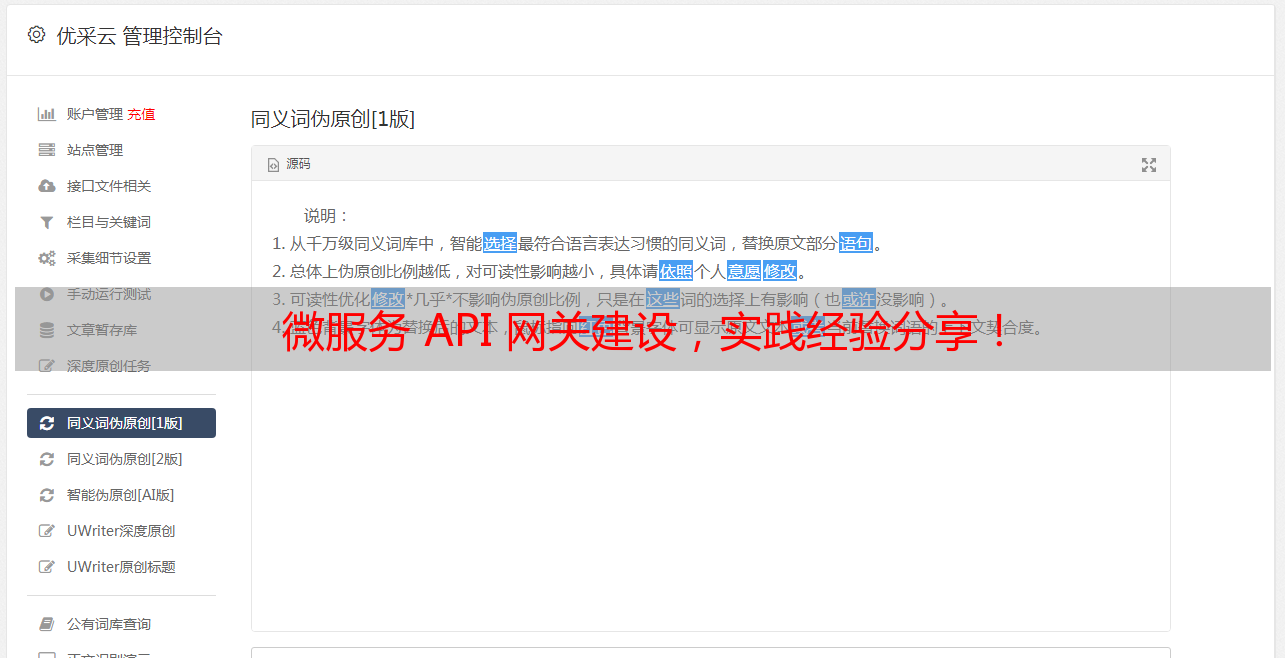Click the book icon for 公有词库查询
This screenshot has height=658, width=1285.
coord(46,624)
